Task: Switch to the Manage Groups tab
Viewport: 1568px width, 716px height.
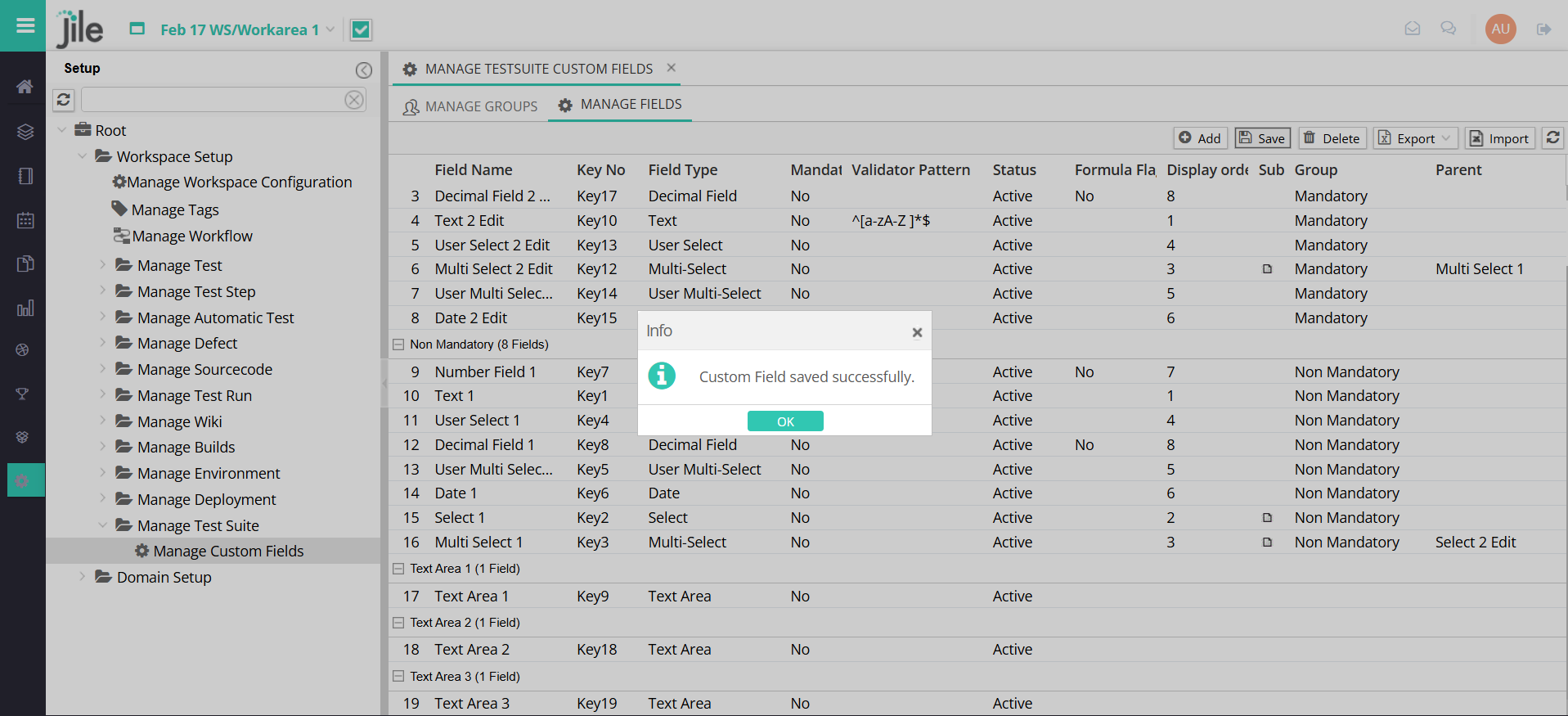Action: (x=470, y=106)
